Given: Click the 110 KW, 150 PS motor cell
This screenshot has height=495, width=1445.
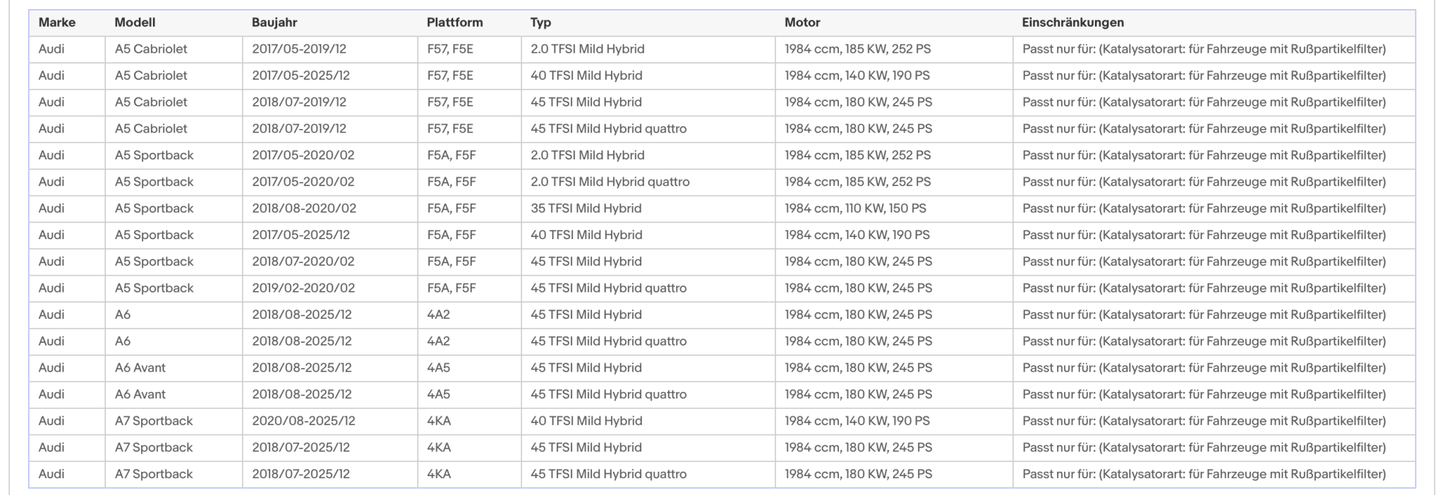Looking at the screenshot, I should pos(855,208).
